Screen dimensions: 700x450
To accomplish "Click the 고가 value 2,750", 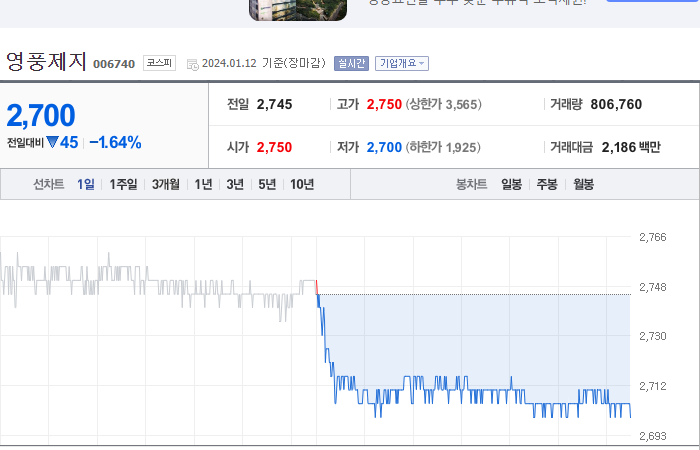I will click(x=384, y=104).
